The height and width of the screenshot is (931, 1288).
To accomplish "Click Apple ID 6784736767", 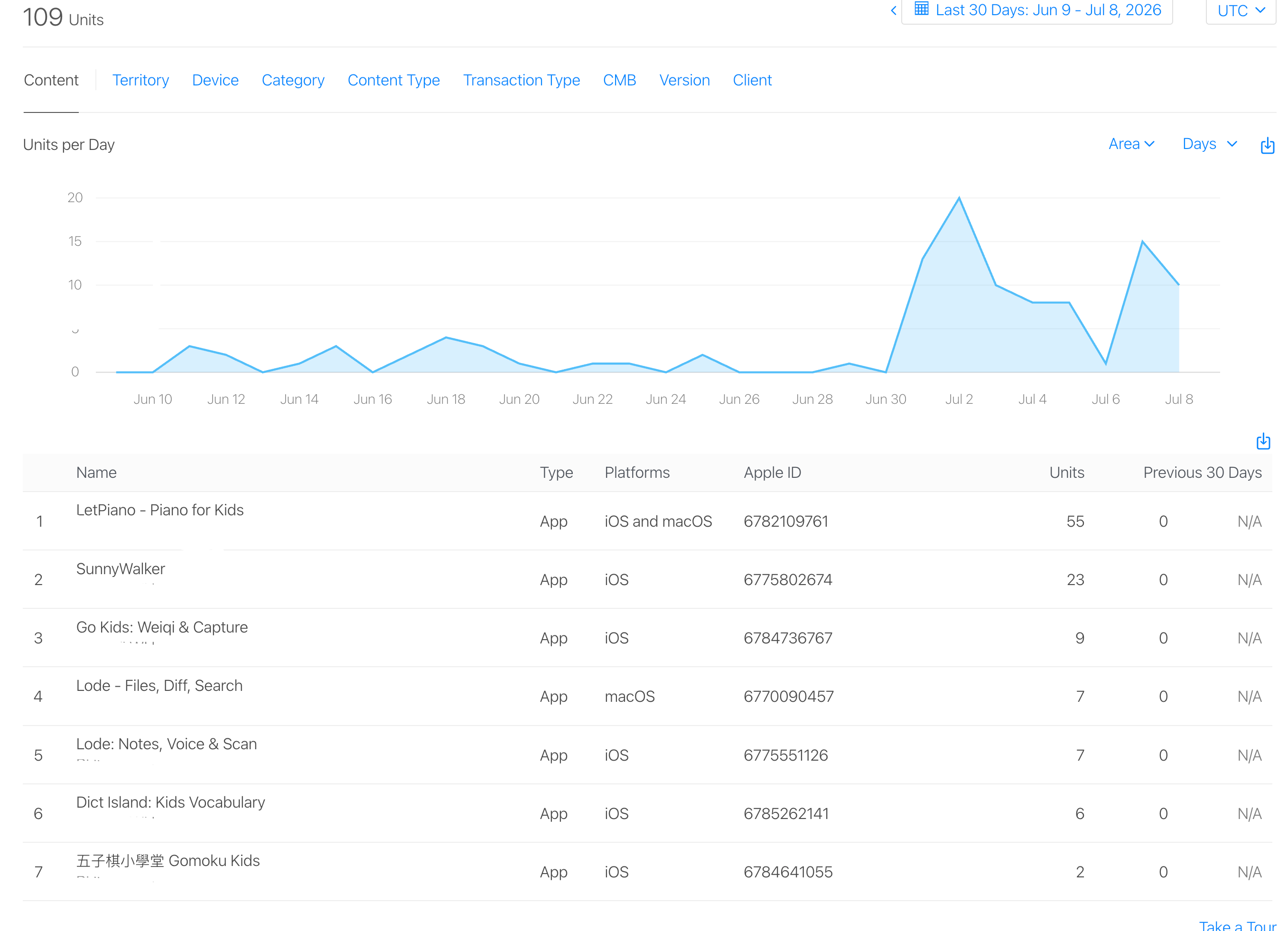I will tap(788, 638).
